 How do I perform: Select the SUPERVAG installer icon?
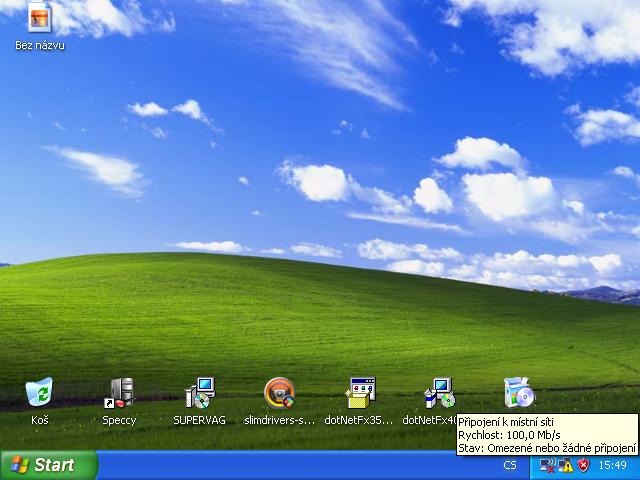pyautogui.click(x=199, y=393)
